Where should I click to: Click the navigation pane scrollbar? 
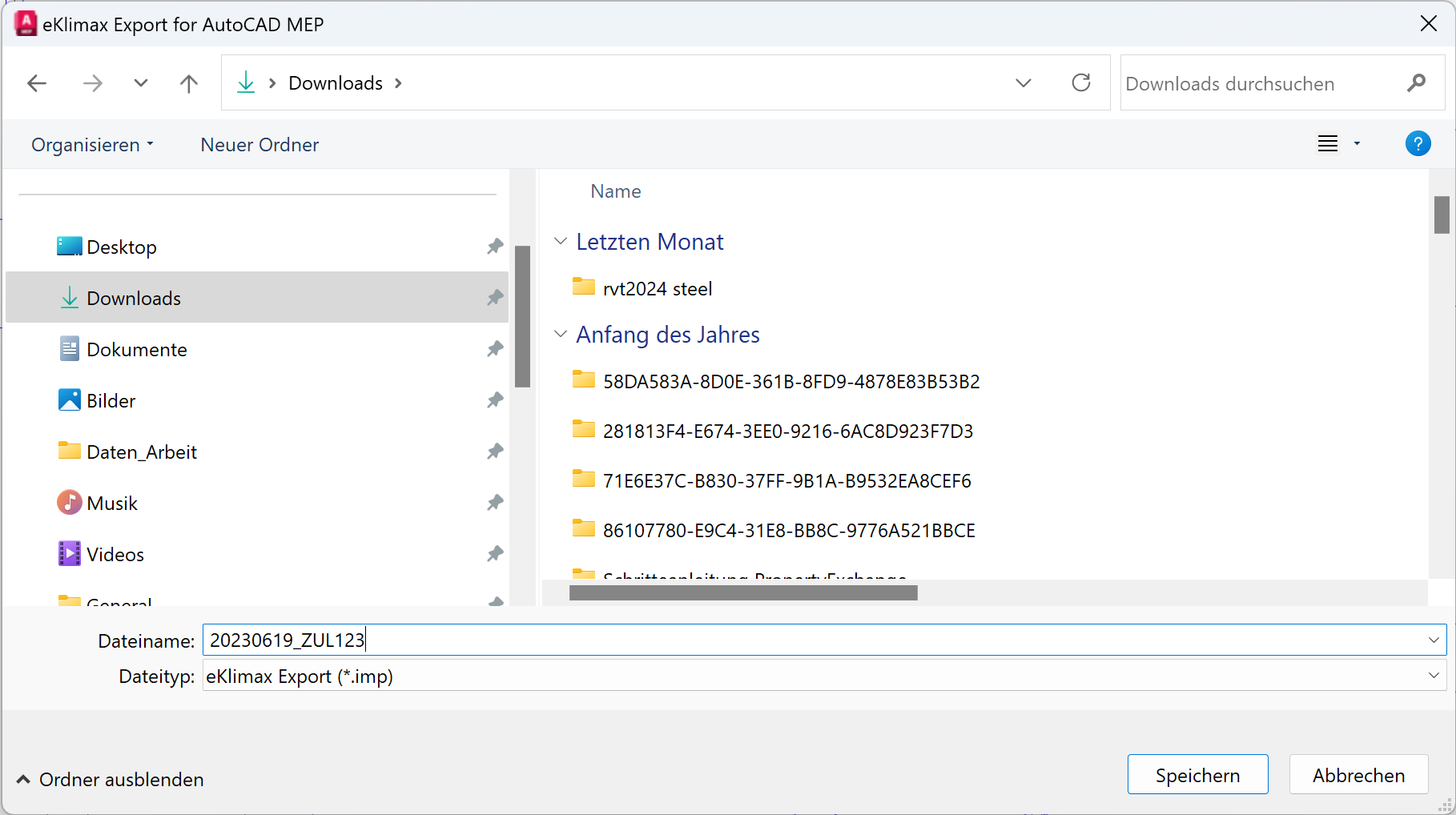pyautogui.click(x=522, y=316)
